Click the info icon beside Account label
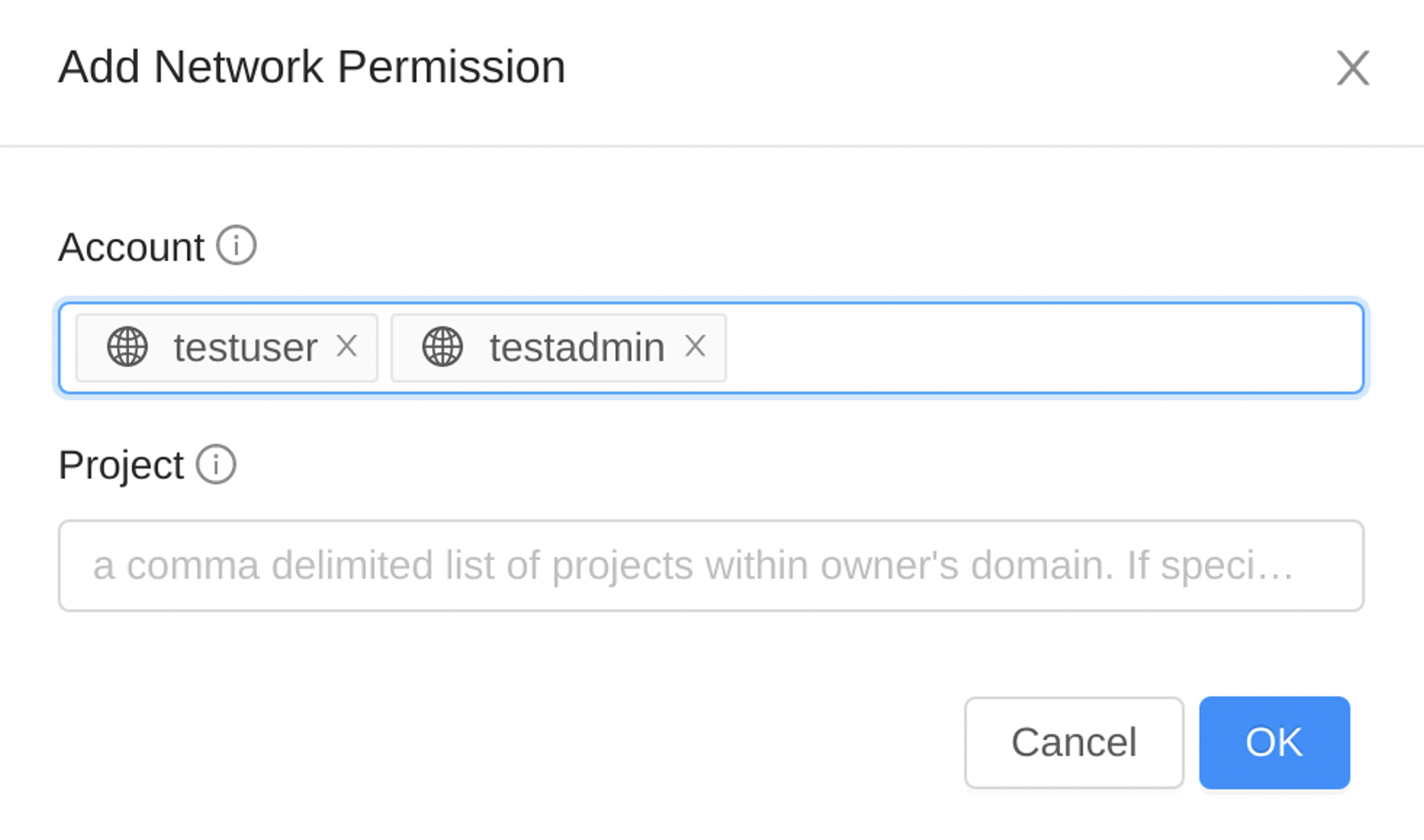The height and width of the screenshot is (840, 1424). tap(237, 245)
